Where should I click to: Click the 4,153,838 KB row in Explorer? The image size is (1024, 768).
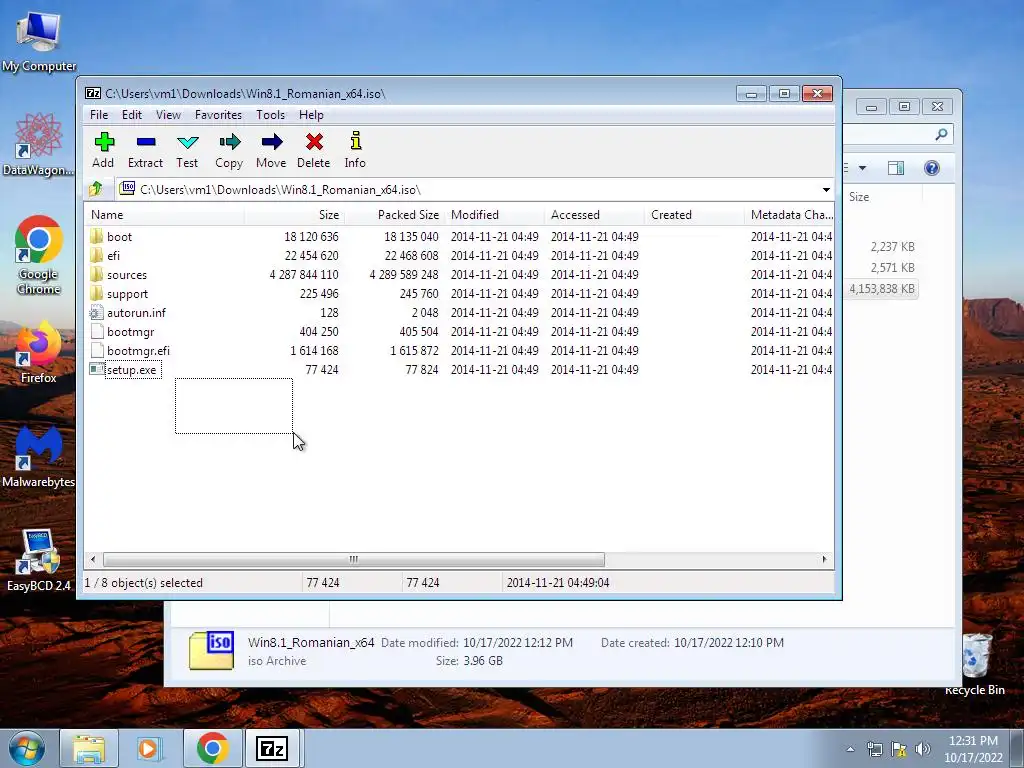882,289
